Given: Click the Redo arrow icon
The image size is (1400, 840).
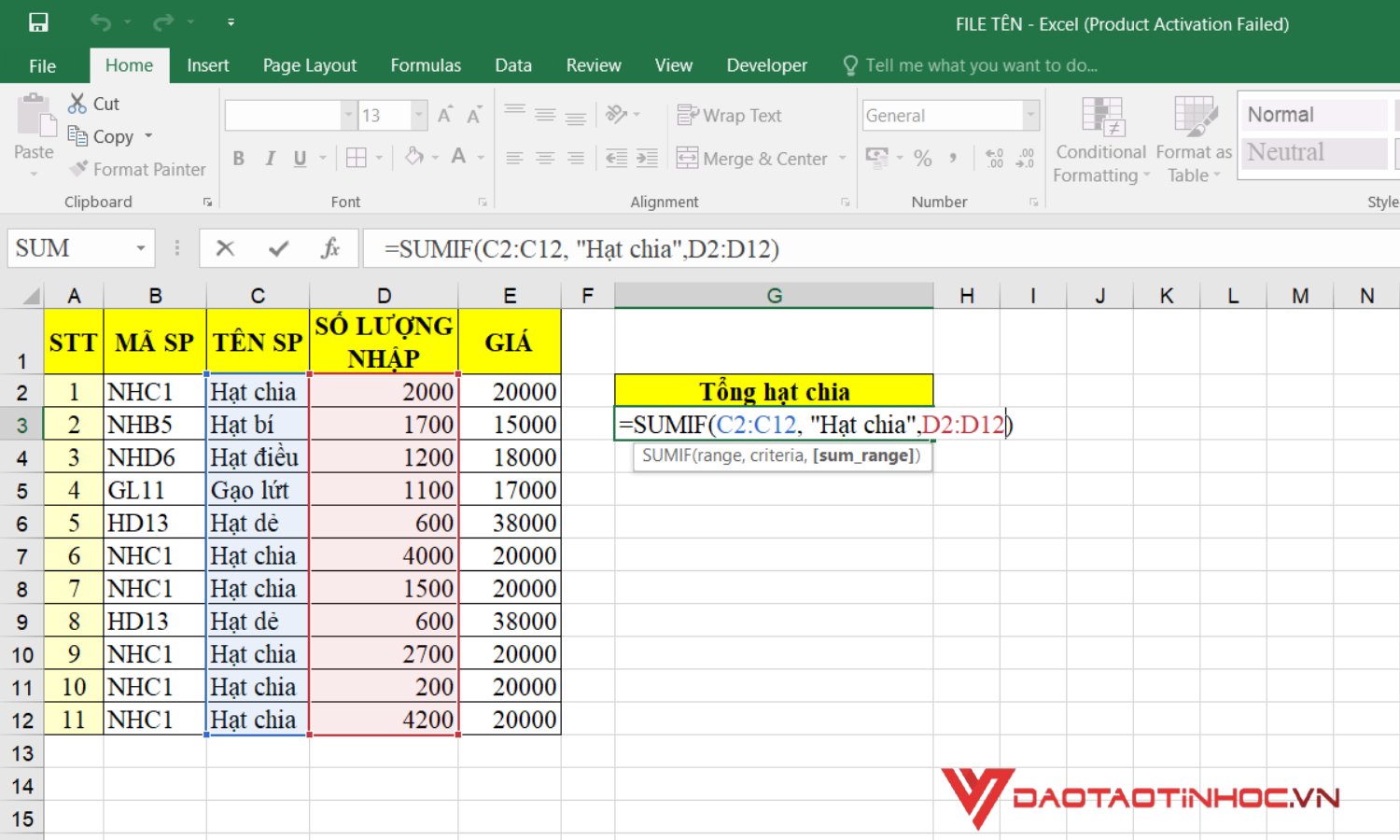Looking at the screenshot, I should 163,22.
